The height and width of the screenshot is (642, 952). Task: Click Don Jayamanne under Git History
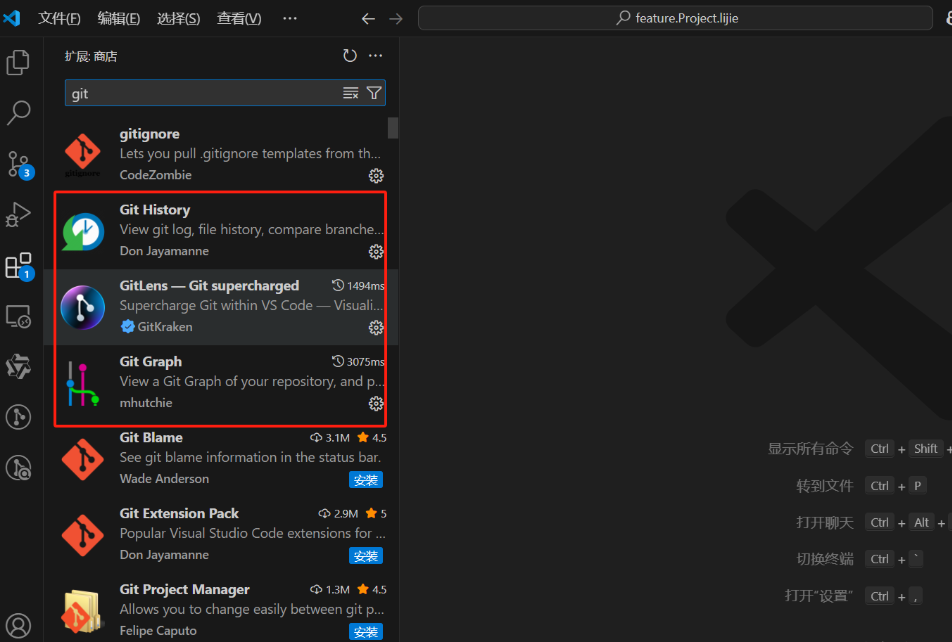tap(164, 251)
